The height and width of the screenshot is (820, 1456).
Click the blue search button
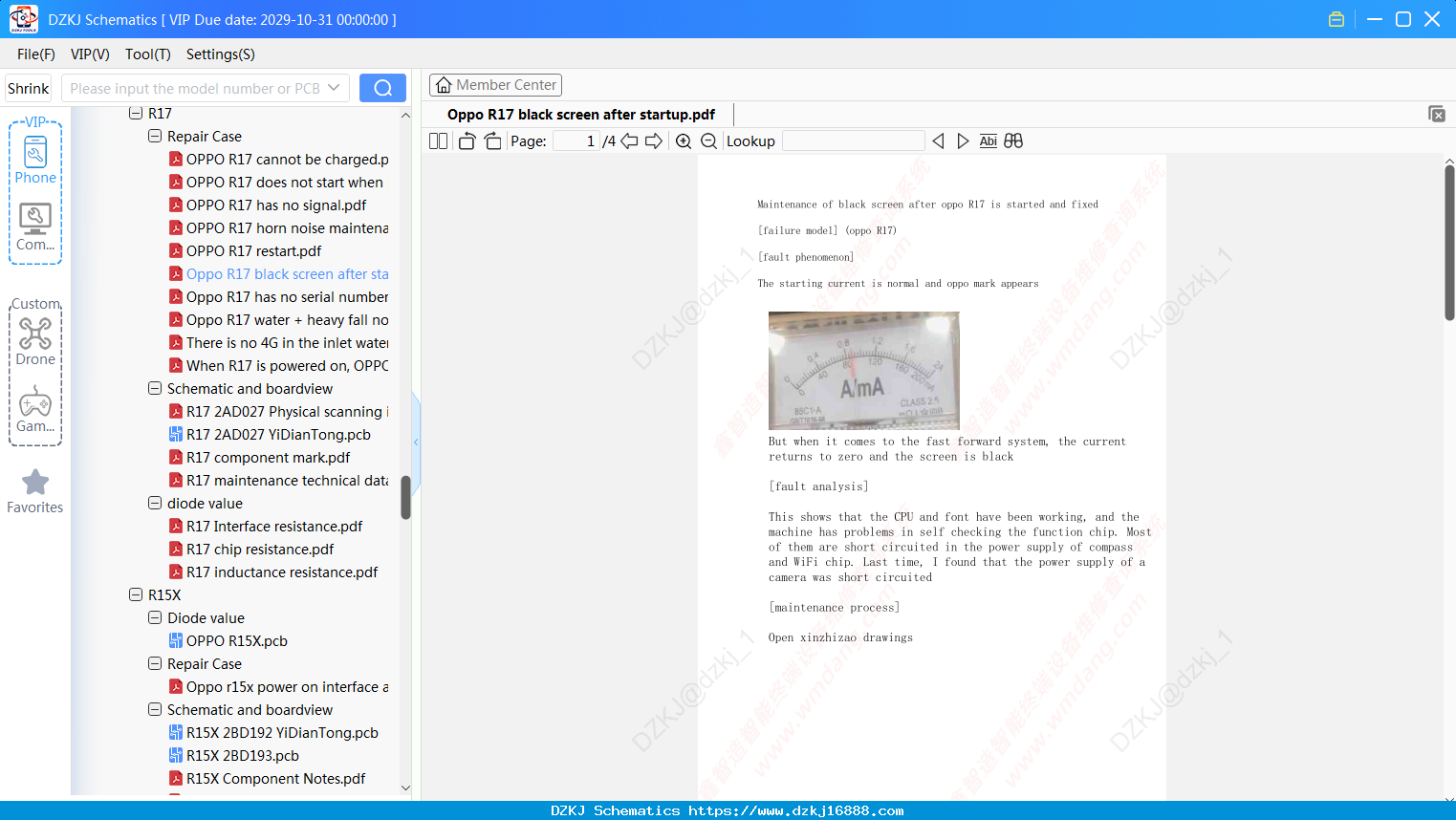[x=382, y=88]
